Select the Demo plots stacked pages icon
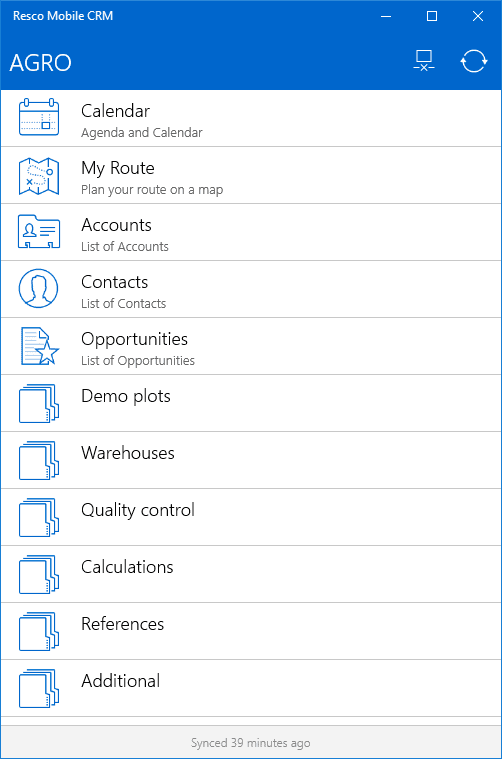This screenshot has width=502, height=759. pos(39,403)
